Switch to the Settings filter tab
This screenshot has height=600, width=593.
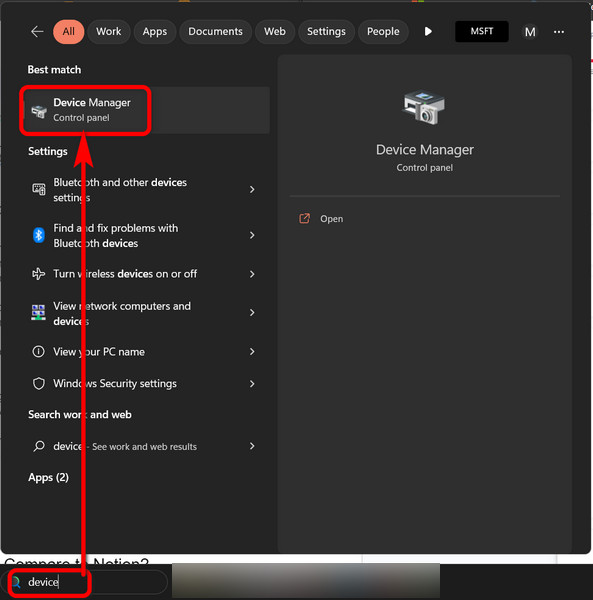(326, 32)
